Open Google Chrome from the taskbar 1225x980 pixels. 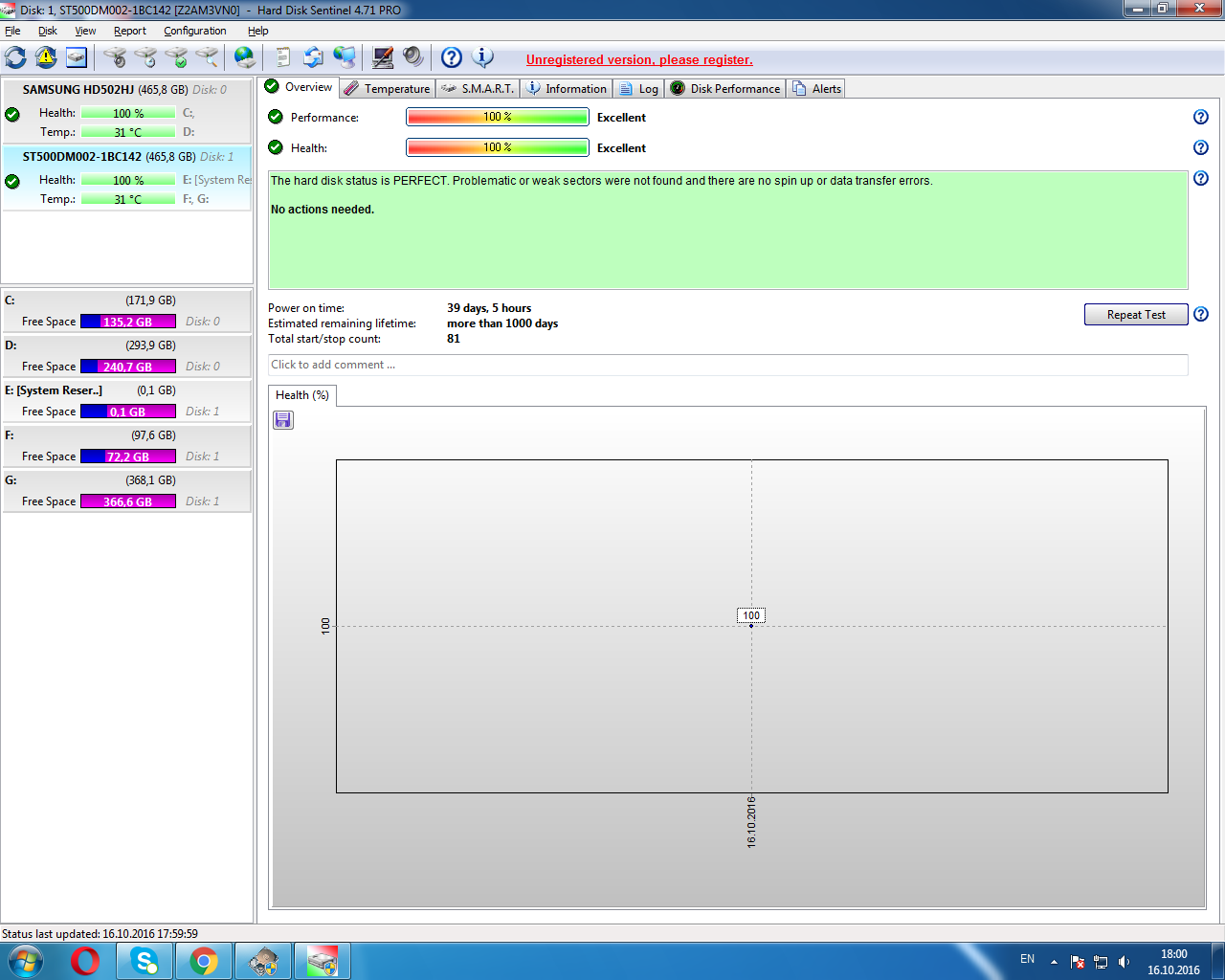204,961
